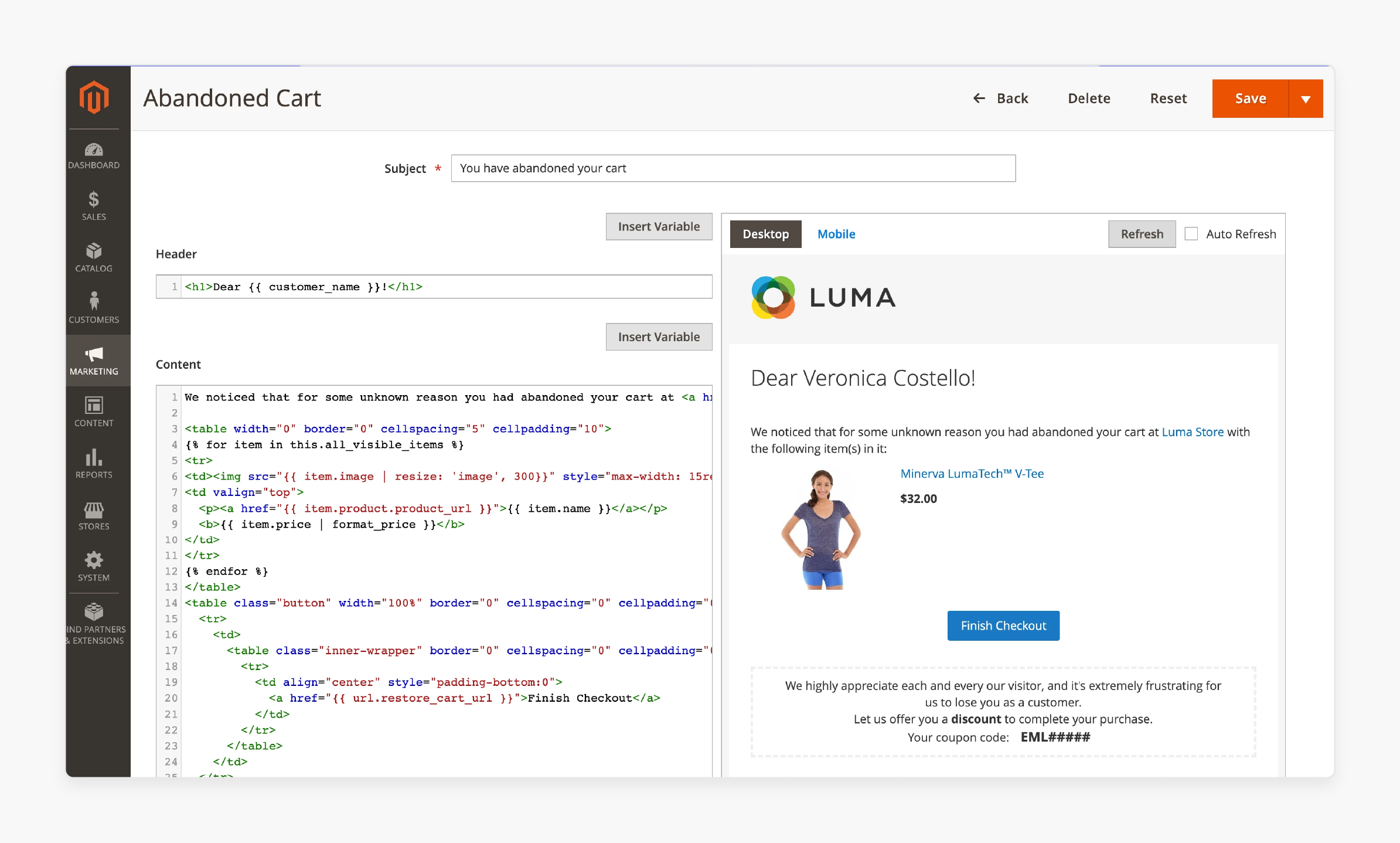
Task: Select the Mobile tab in preview
Action: point(837,233)
